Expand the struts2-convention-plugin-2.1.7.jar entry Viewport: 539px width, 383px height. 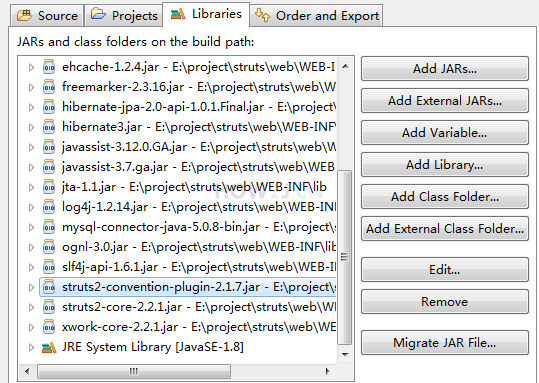coord(31,287)
